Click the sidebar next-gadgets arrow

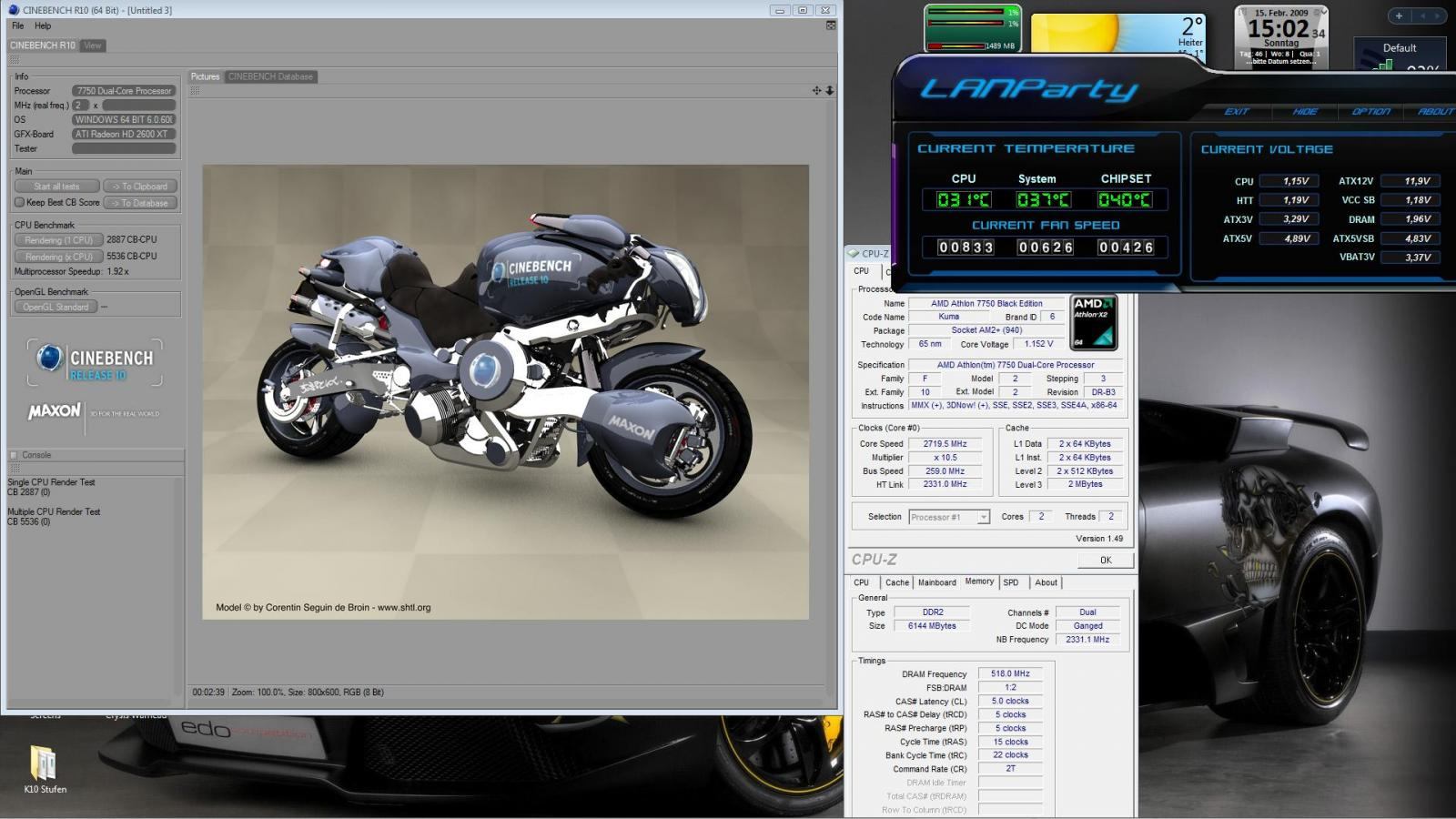(x=1438, y=15)
